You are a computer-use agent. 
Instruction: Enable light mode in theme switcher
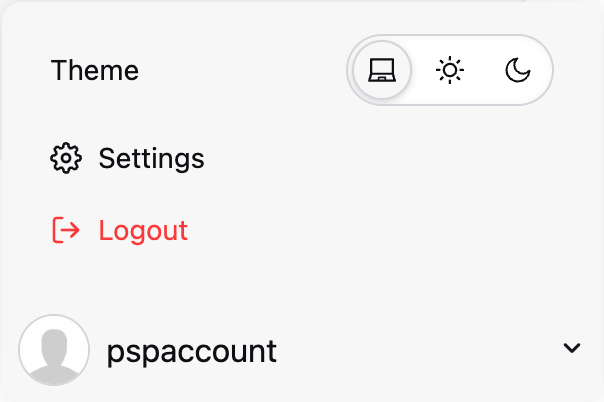[450, 70]
